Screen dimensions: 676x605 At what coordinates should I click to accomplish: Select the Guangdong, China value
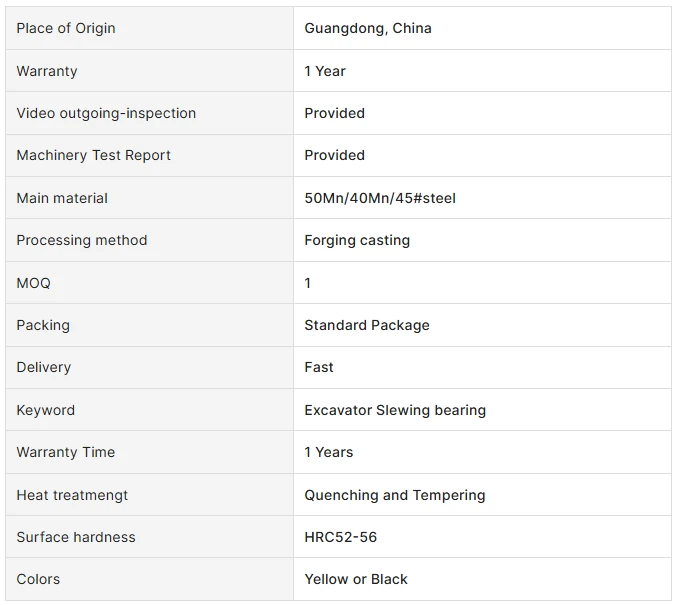pyautogui.click(x=368, y=28)
